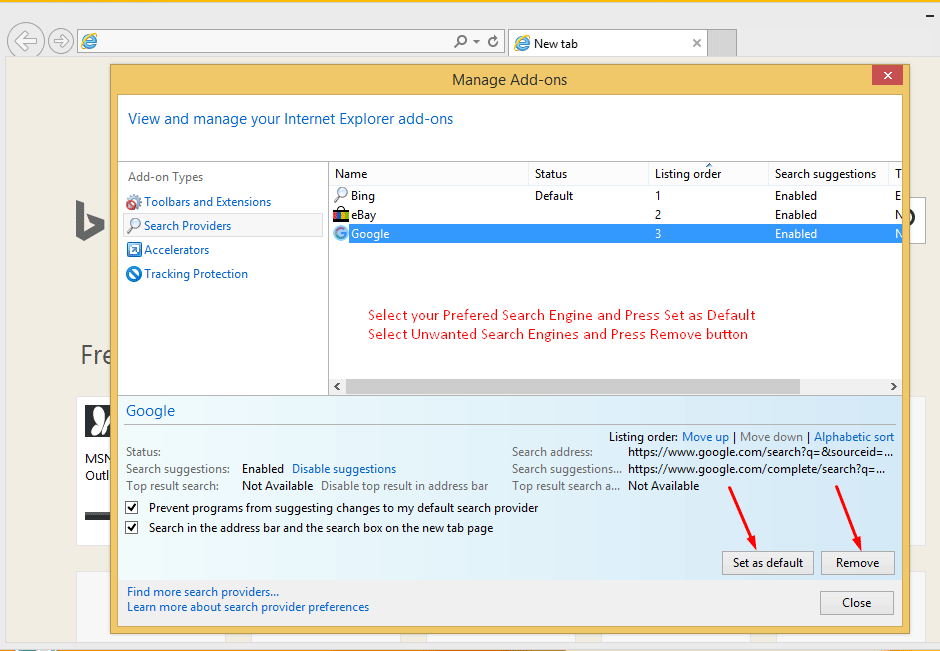The image size is (940, 651).
Task: Click the left arrow of horizontal scrollbar
Action: point(338,387)
